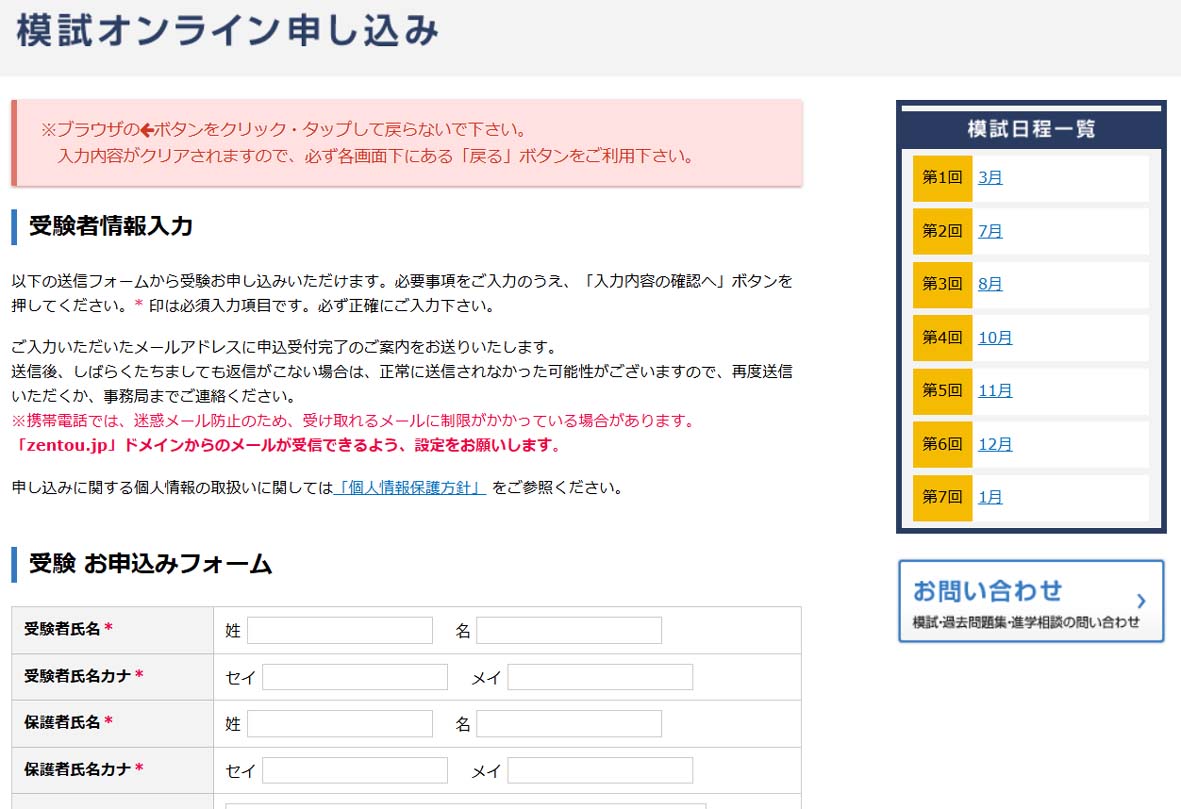Click the 保護者氏名カナ メイ input

tap(600, 770)
